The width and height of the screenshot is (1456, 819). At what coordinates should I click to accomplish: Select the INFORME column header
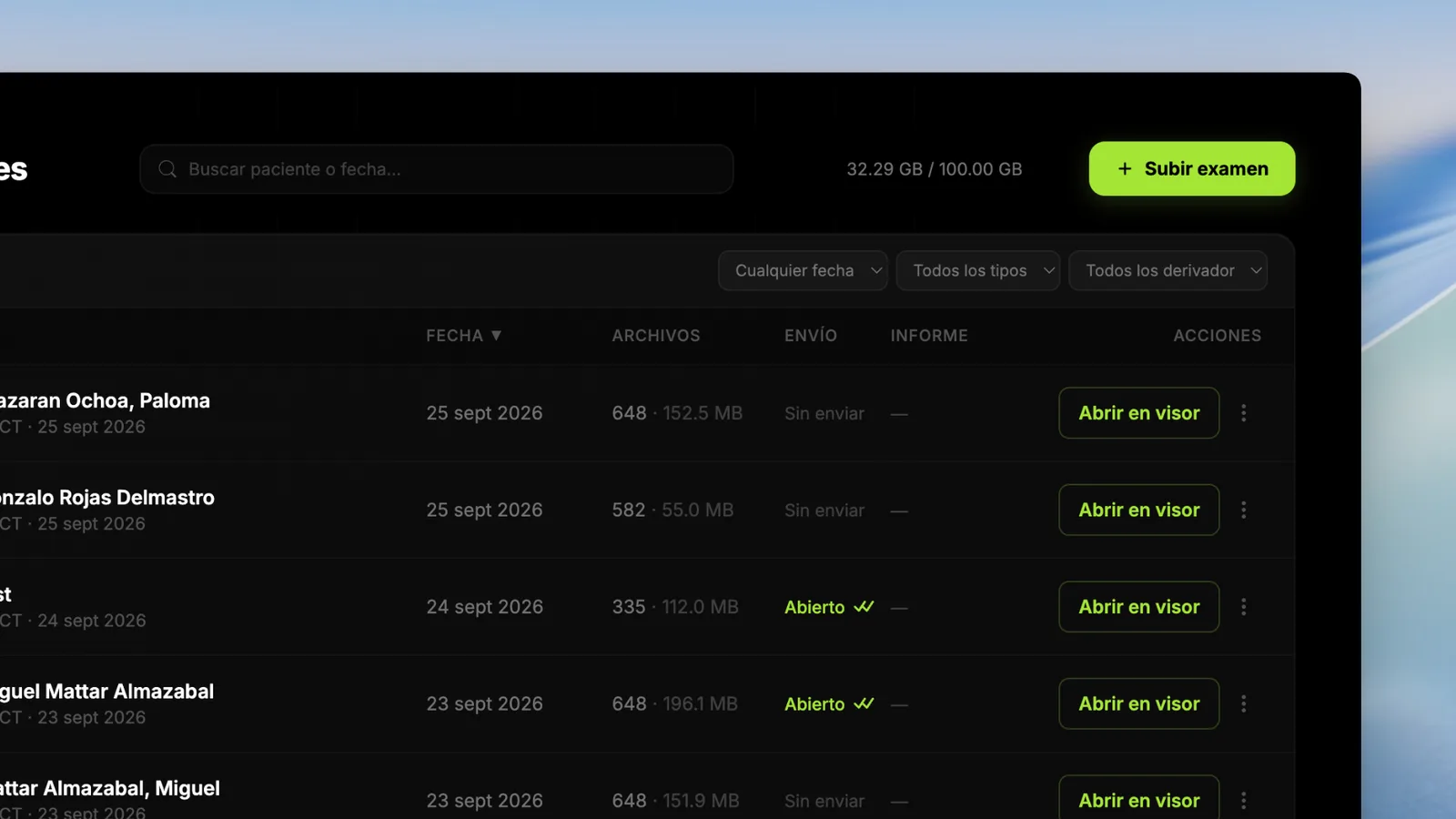point(929,336)
